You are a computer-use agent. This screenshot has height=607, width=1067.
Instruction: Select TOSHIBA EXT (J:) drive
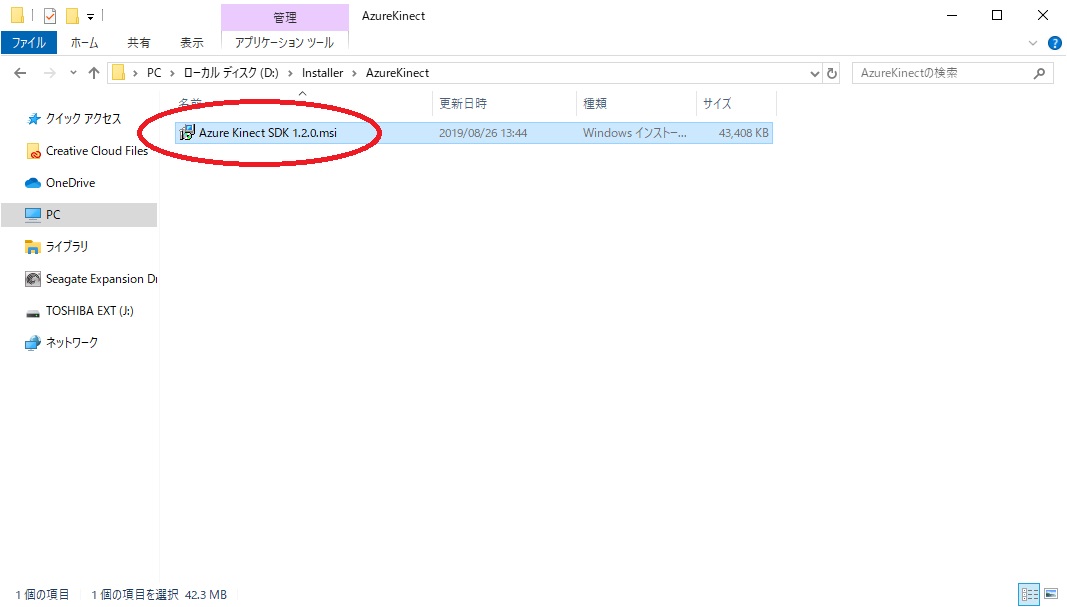[x=89, y=310]
